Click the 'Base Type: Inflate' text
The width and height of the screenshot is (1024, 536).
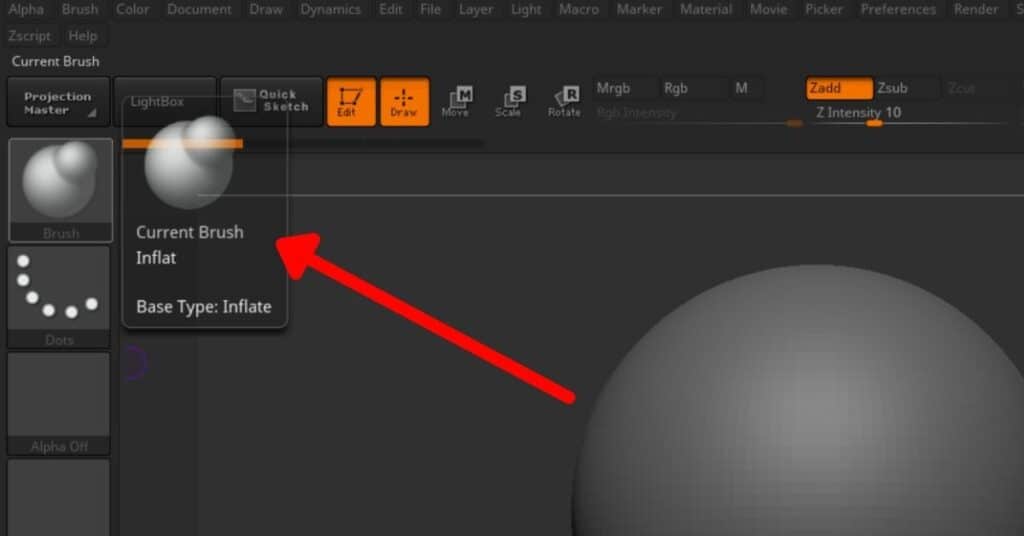point(204,307)
